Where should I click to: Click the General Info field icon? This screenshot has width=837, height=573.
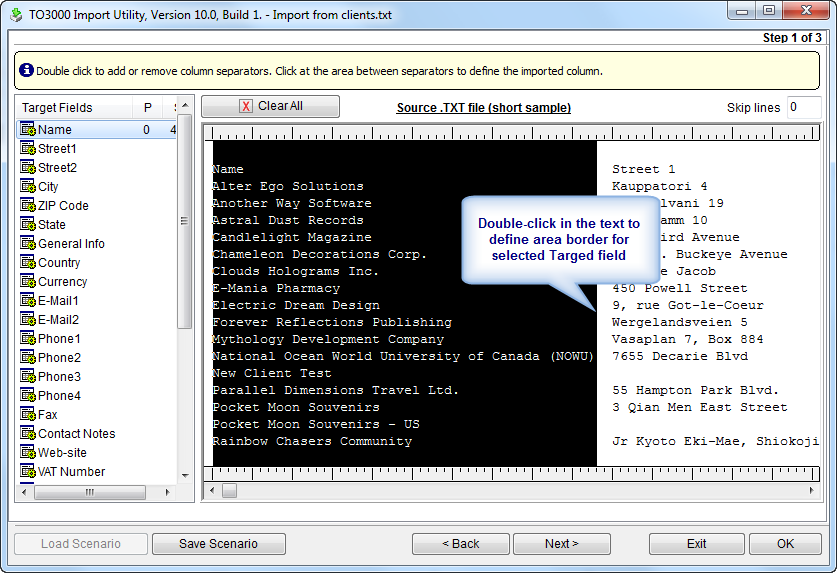tap(28, 243)
